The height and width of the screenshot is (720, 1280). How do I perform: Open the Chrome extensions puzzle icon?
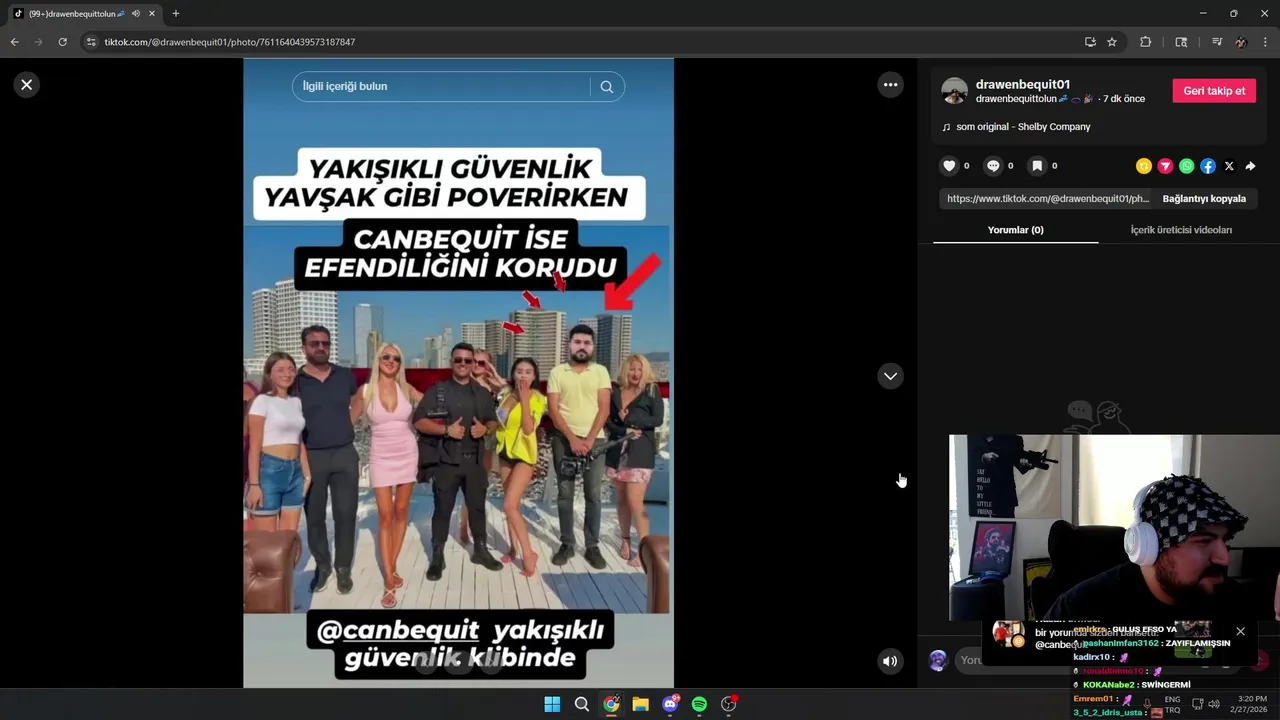1146,42
